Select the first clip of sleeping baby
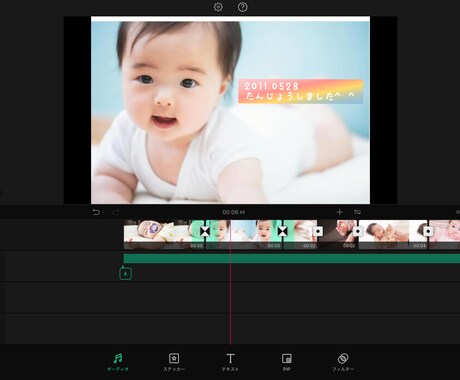This screenshot has height=380, width=460. 163,234
